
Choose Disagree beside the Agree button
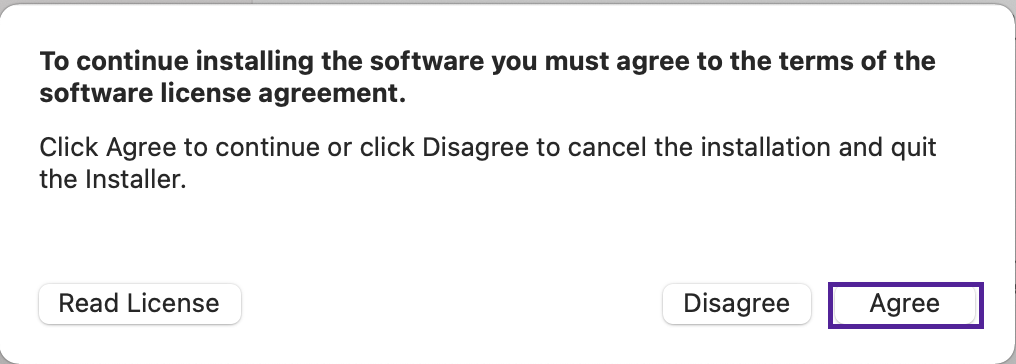pos(737,304)
